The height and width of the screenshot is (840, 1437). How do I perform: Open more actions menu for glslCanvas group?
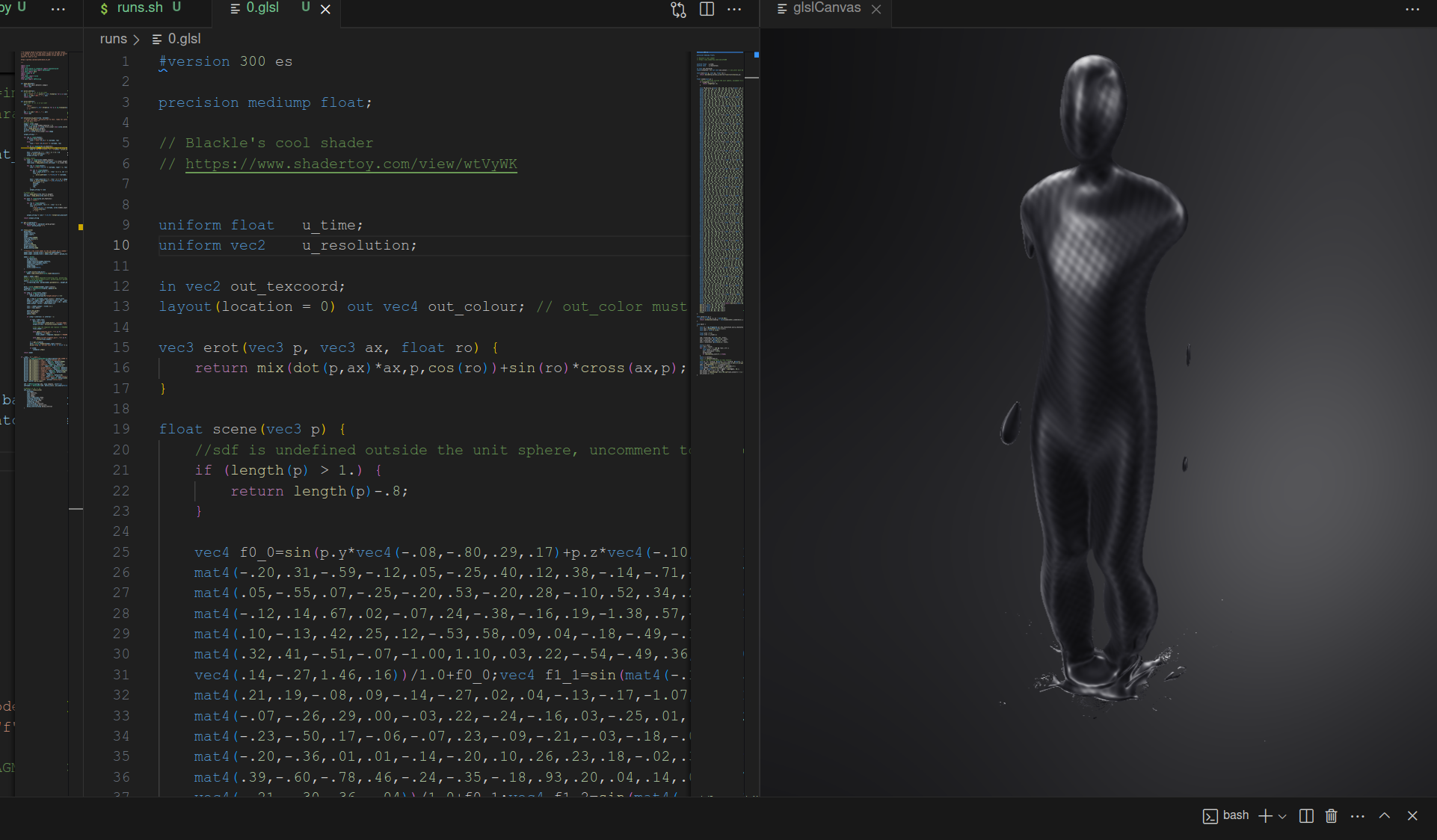[x=1412, y=9]
